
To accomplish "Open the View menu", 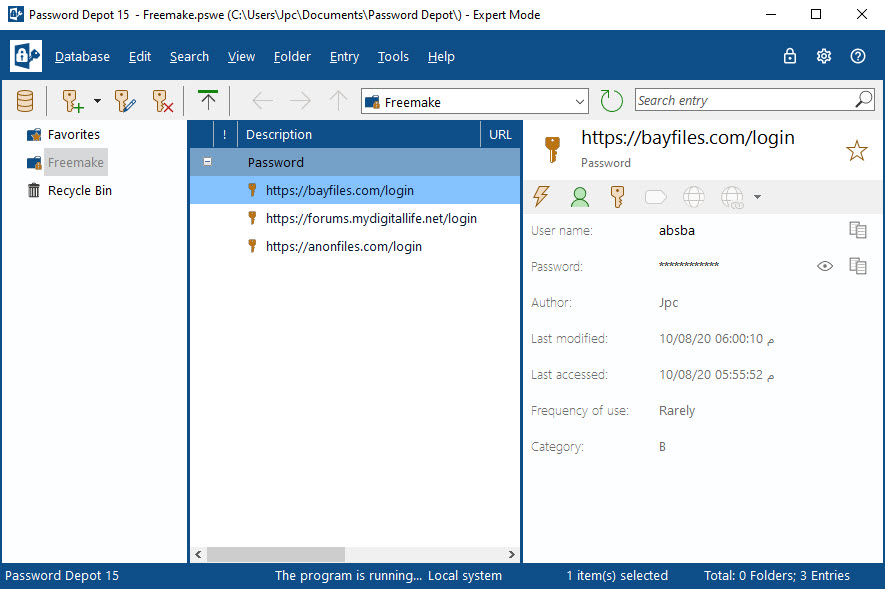I will coord(241,56).
